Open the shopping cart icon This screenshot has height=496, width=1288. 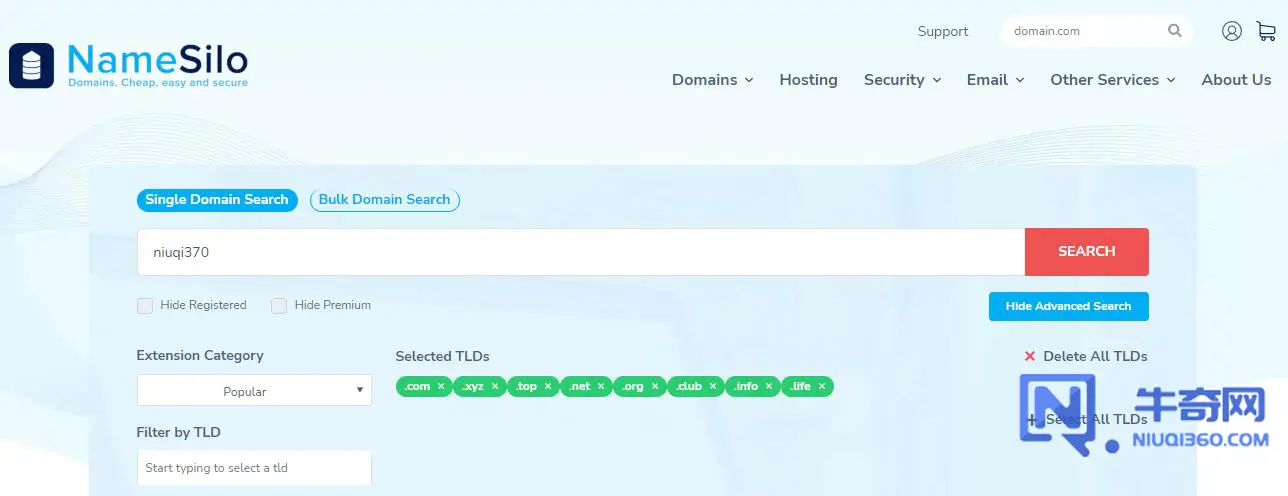click(1266, 31)
